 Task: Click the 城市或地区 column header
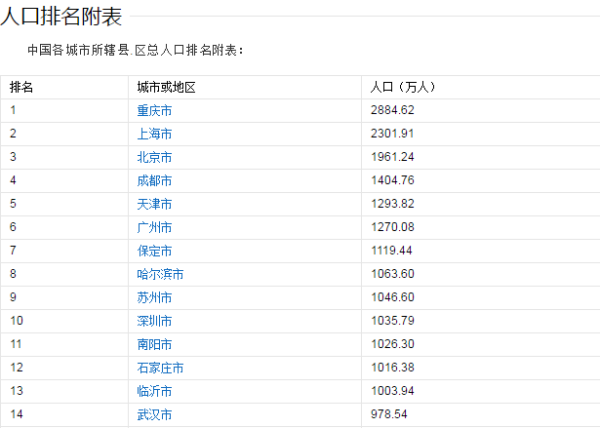coord(166,87)
